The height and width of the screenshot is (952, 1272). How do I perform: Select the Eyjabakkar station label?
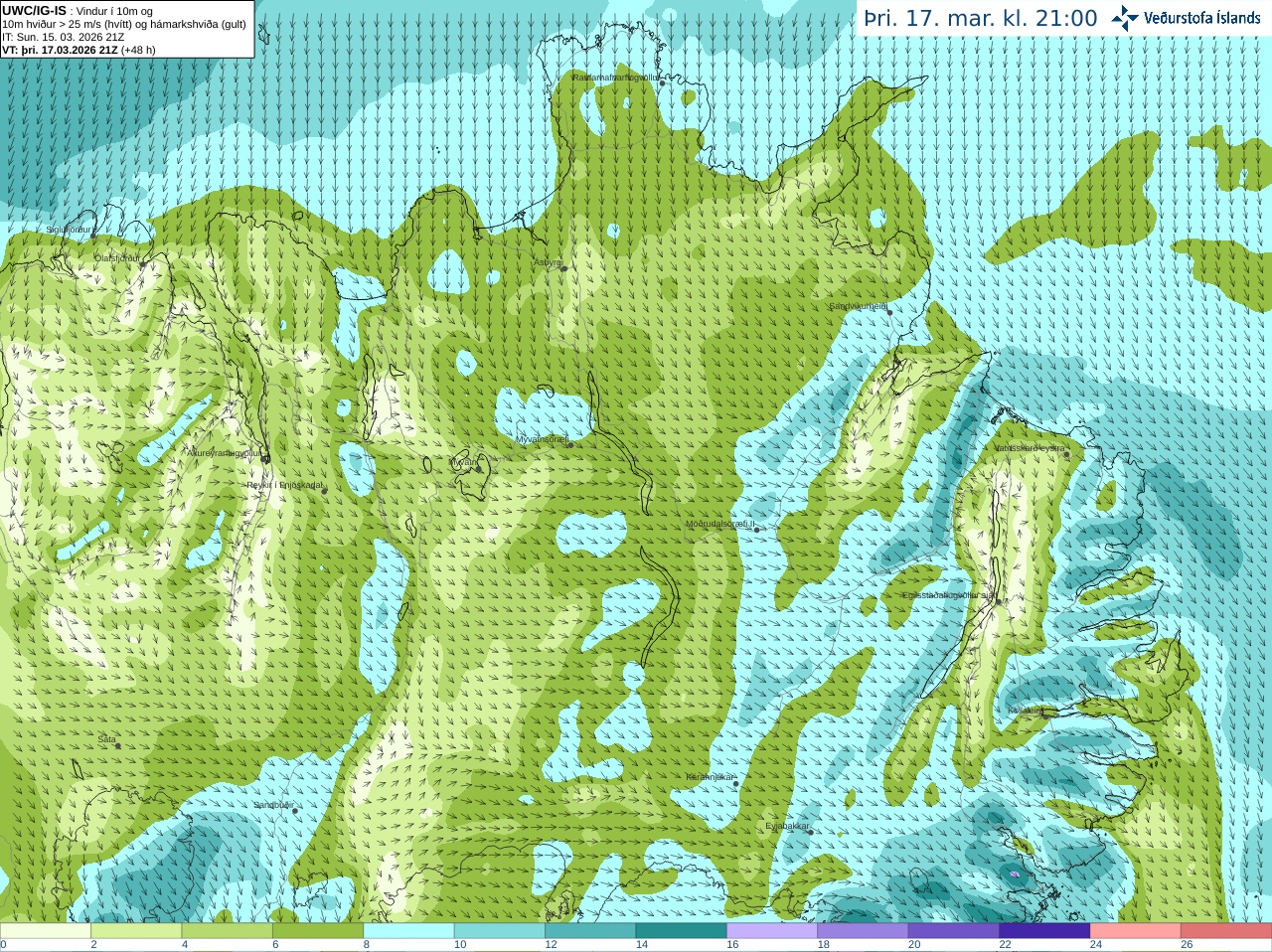pyautogui.click(x=788, y=826)
